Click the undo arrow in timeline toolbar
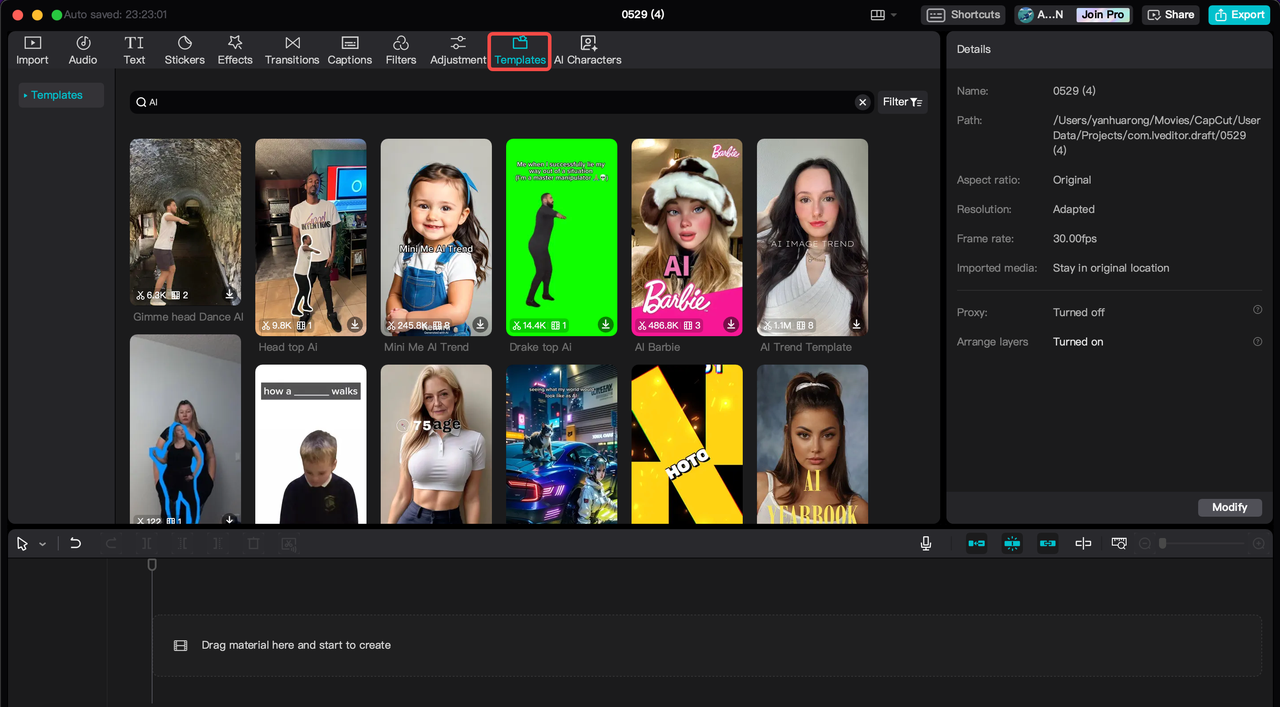Viewport: 1280px width, 707px height. (x=75, y=543)
